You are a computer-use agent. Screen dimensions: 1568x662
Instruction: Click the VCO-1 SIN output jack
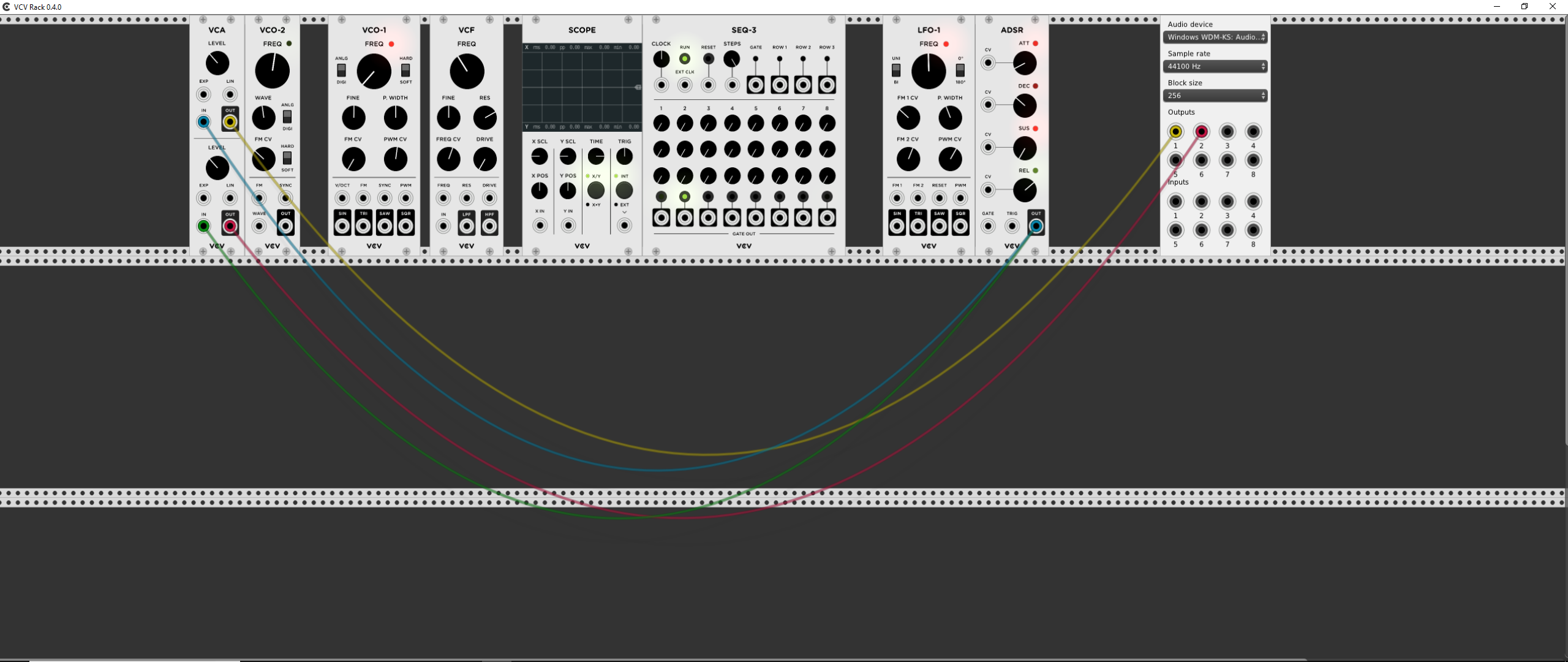point(342,226)
